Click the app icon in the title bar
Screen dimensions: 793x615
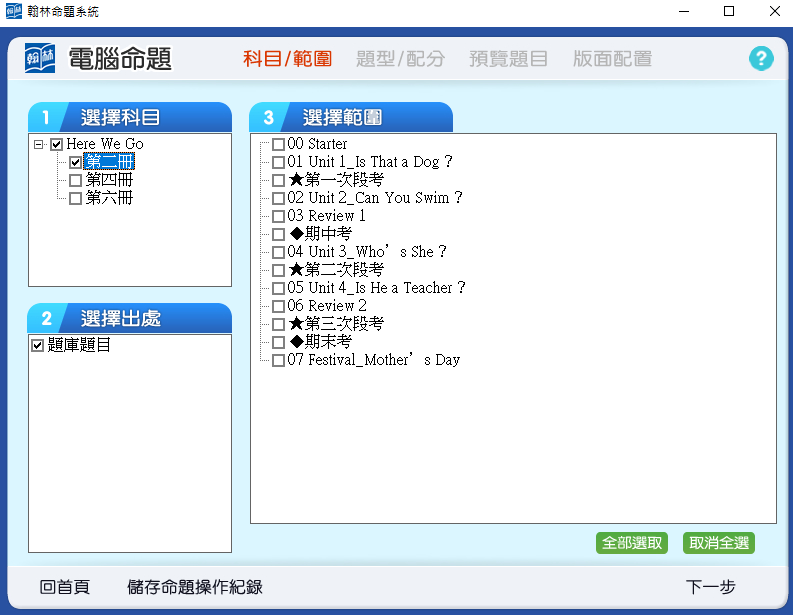coord(14,11)
